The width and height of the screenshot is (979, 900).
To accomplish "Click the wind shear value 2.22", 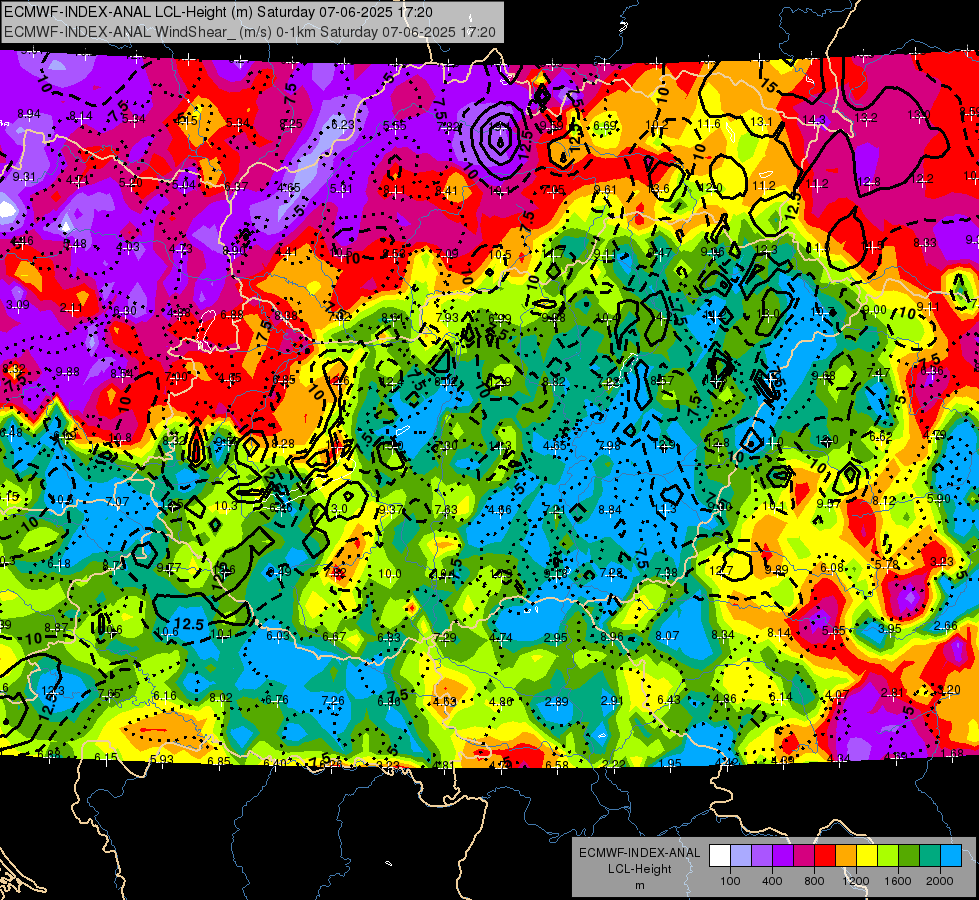I will (614, 764).
